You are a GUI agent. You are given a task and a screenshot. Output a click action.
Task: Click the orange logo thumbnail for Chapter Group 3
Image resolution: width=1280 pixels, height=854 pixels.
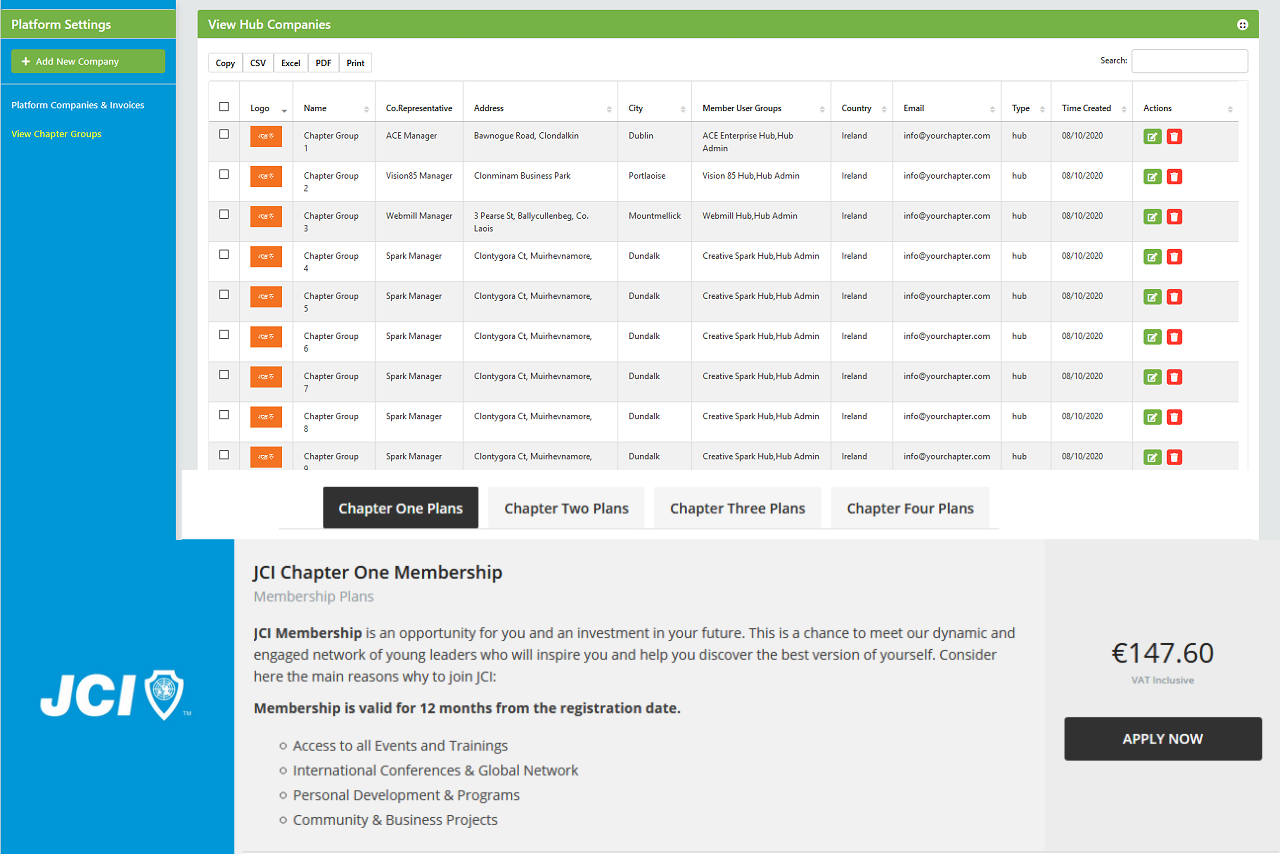(x=265, y=216)
